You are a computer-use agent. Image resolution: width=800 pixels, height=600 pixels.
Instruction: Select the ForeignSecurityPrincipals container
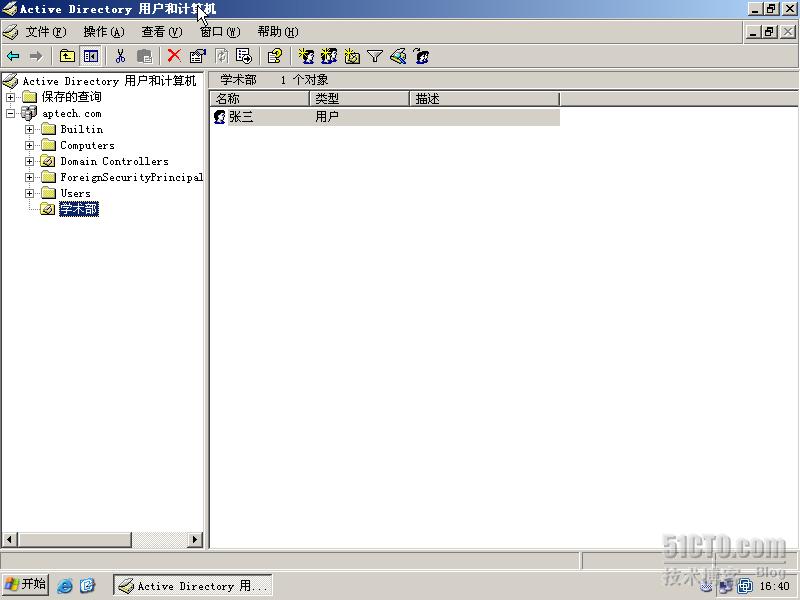point(132,178)
